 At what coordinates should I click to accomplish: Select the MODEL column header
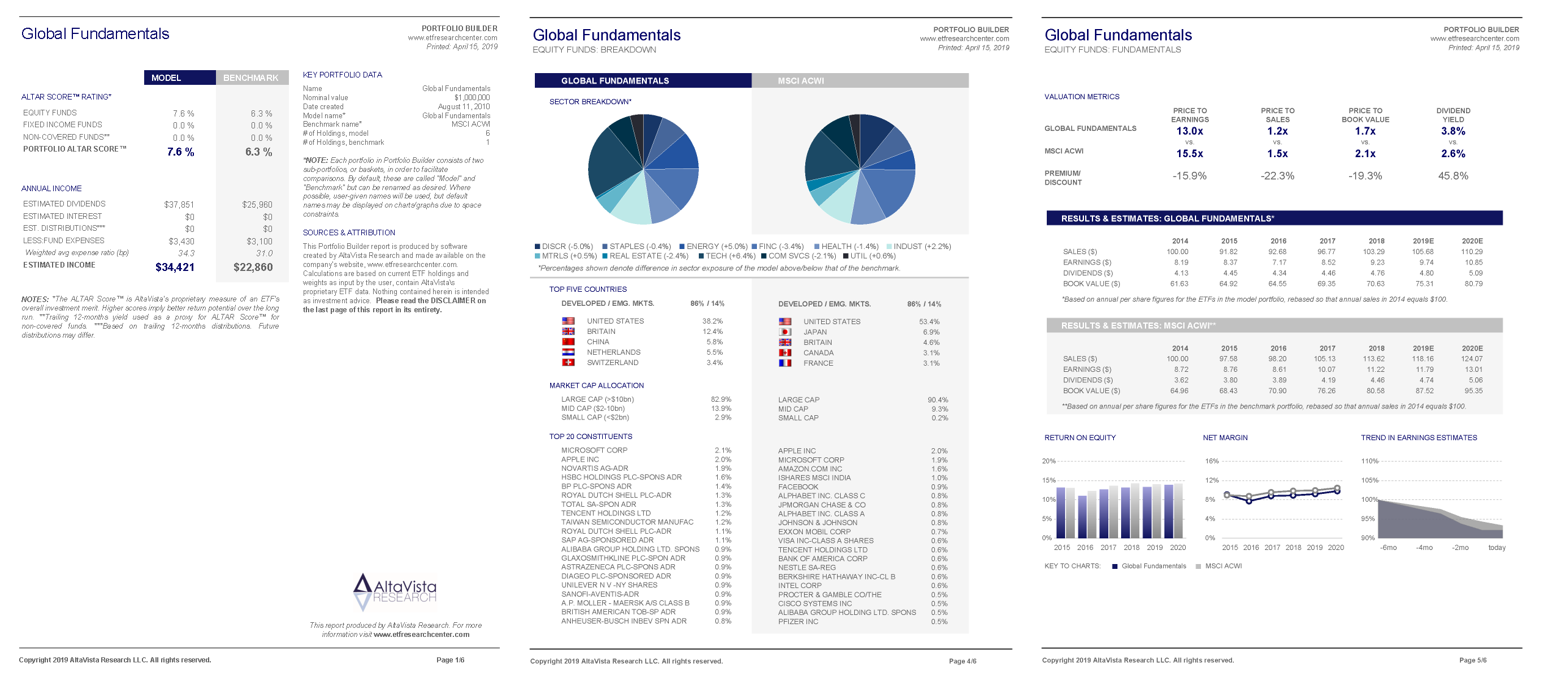(179, 77)
